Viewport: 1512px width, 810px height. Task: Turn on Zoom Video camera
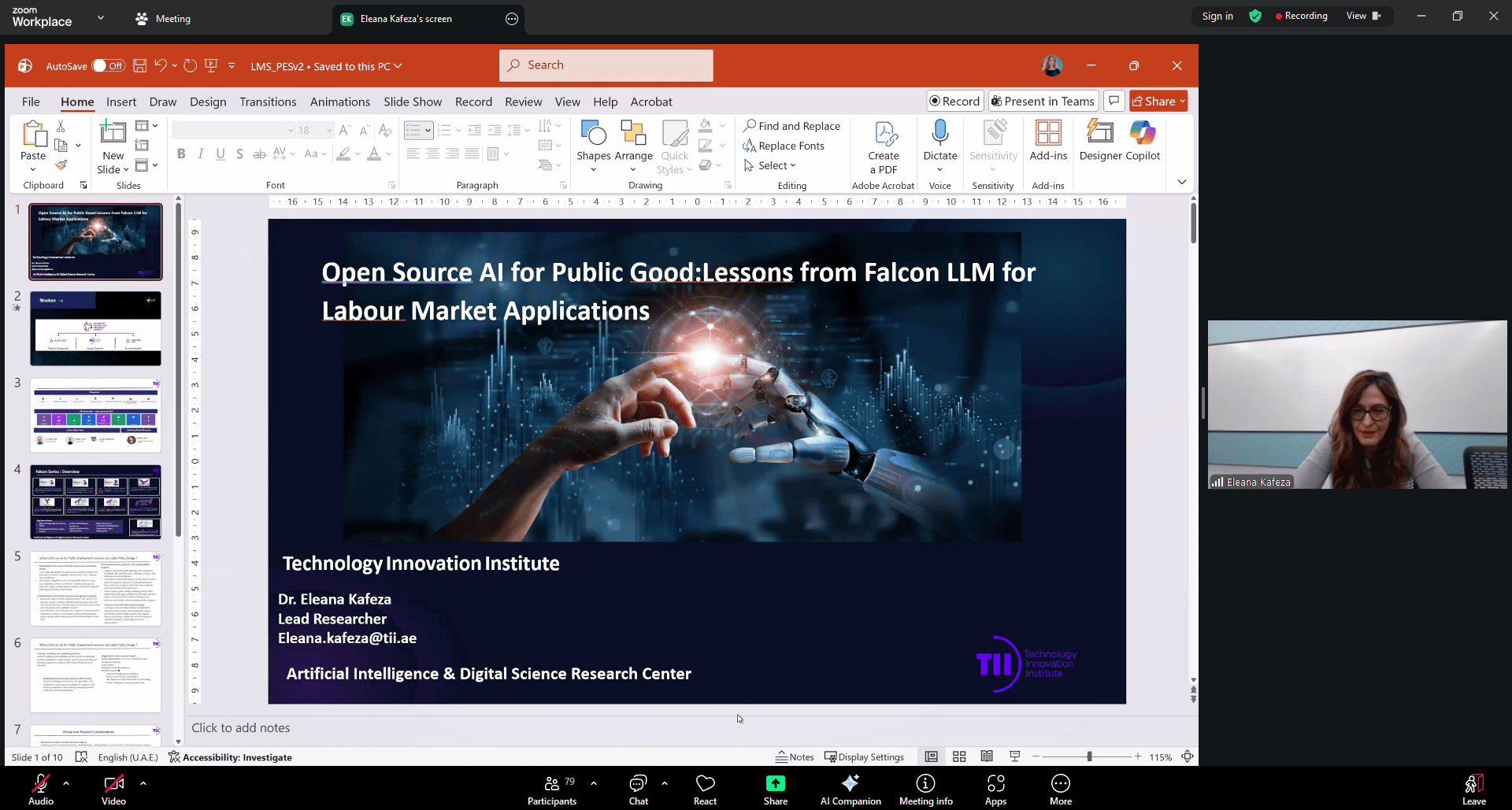pyautogui.click(x=113, y=789)
